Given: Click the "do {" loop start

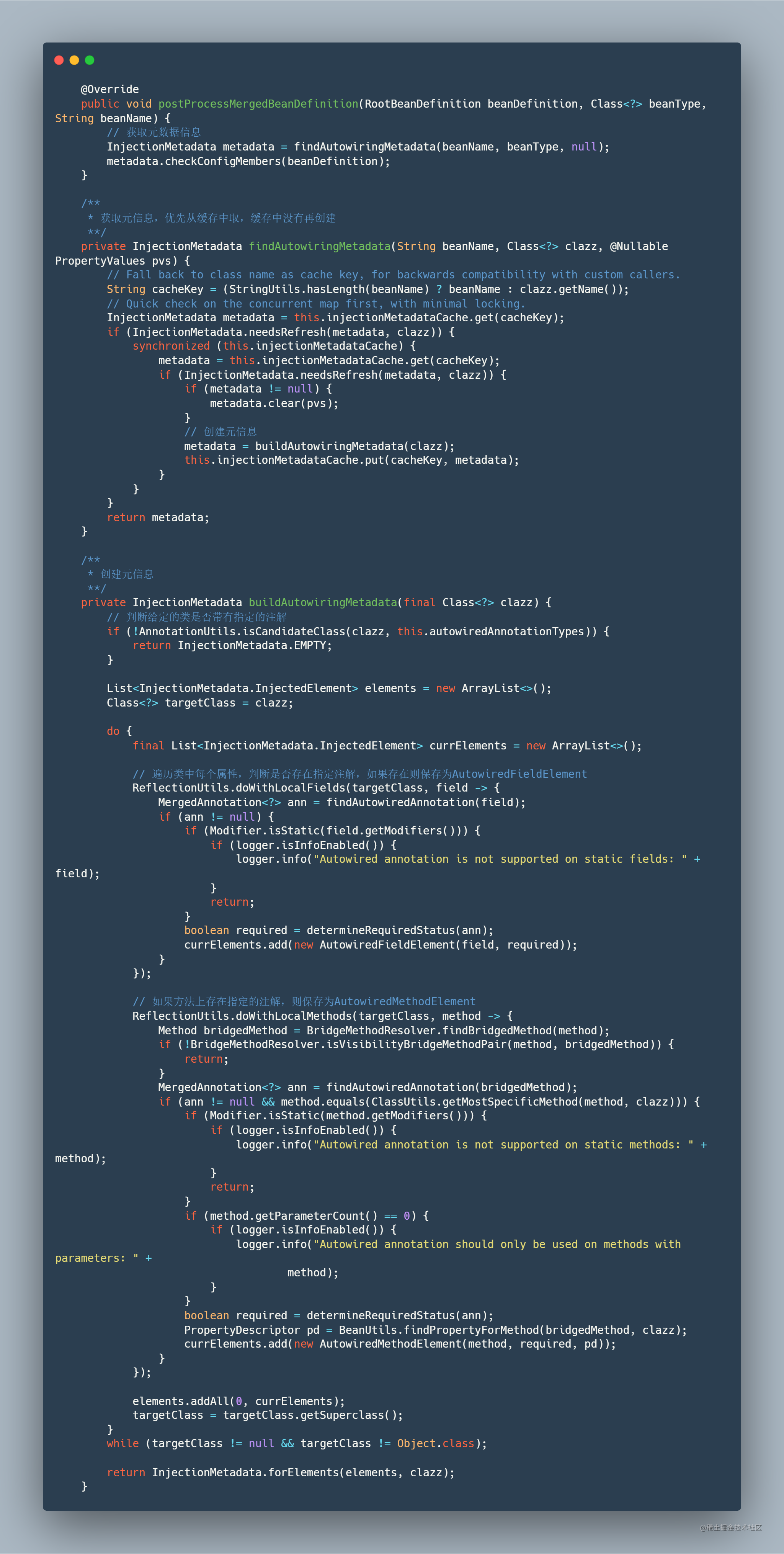Looking at the screenshot, I should (x=119, y=731).
